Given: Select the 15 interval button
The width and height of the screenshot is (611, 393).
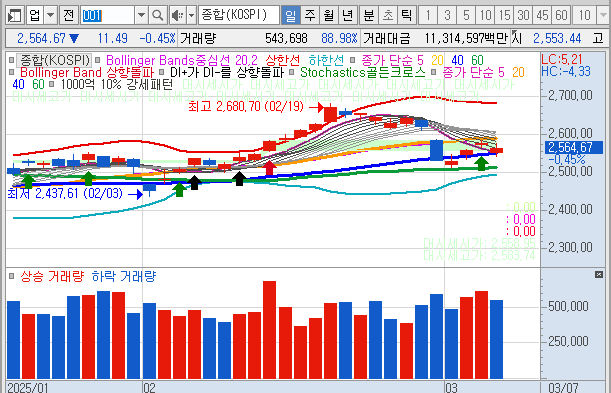Looking at the screenshot, I should click(x=504, y=15).
